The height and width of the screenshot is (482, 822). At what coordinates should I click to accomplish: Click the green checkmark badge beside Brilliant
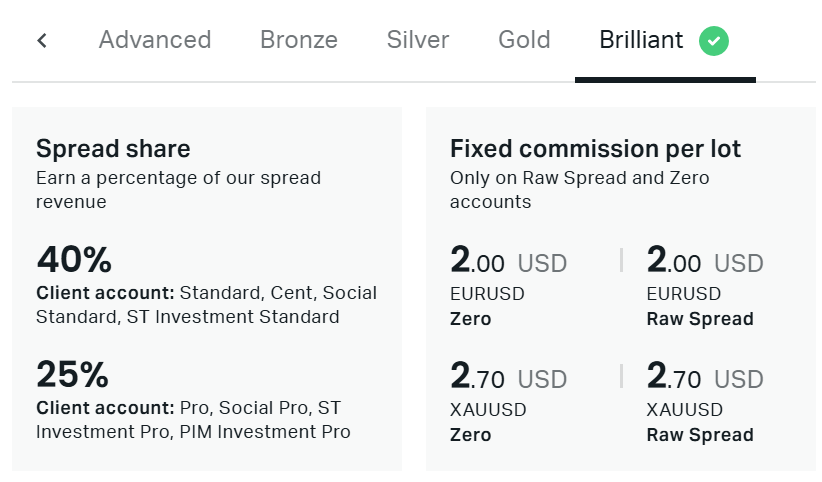click(713, 41)
